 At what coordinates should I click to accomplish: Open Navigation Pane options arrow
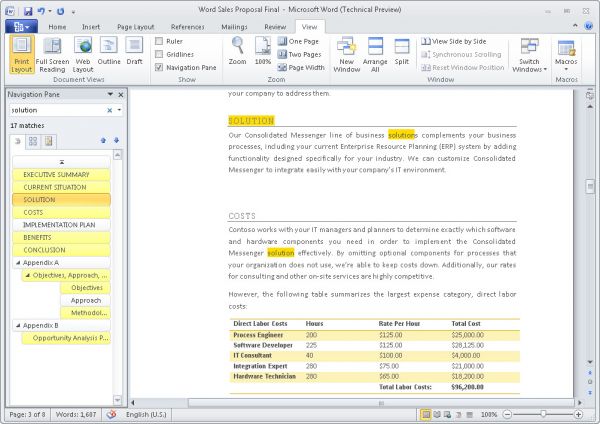click(x=110, y=94)
